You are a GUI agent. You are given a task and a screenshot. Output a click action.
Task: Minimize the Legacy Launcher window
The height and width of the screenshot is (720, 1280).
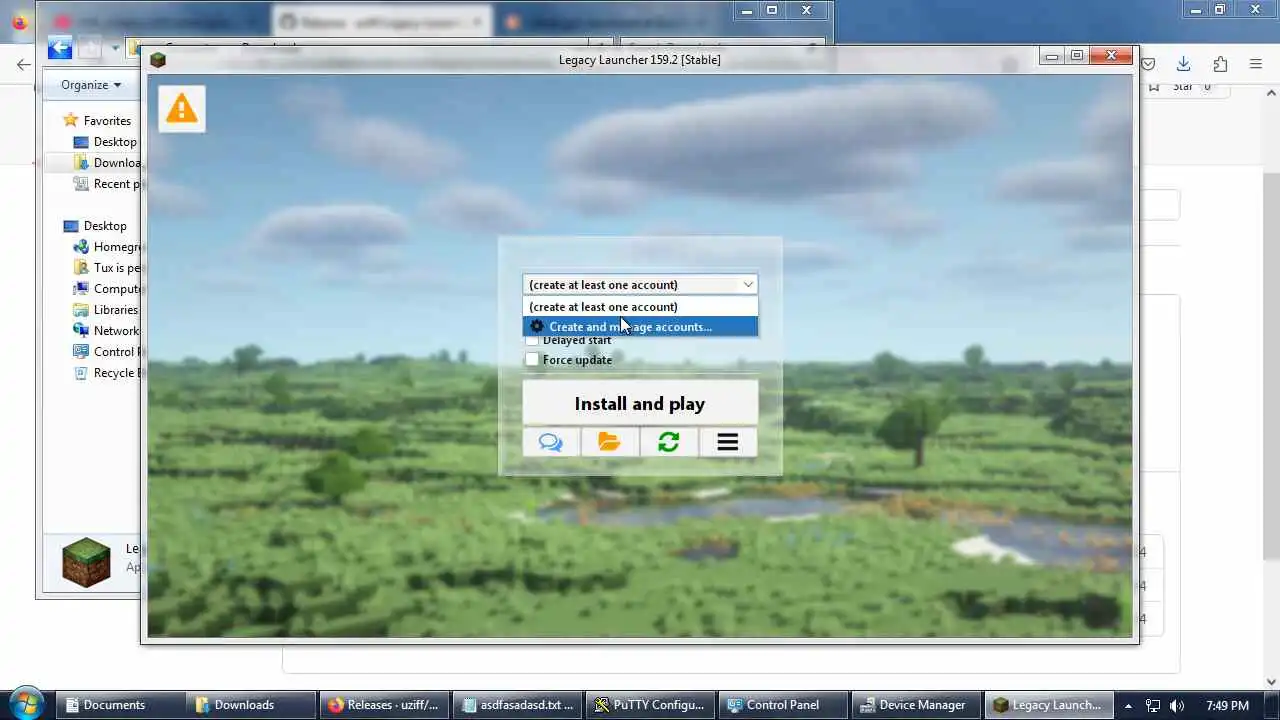(x=1052, y=56)
